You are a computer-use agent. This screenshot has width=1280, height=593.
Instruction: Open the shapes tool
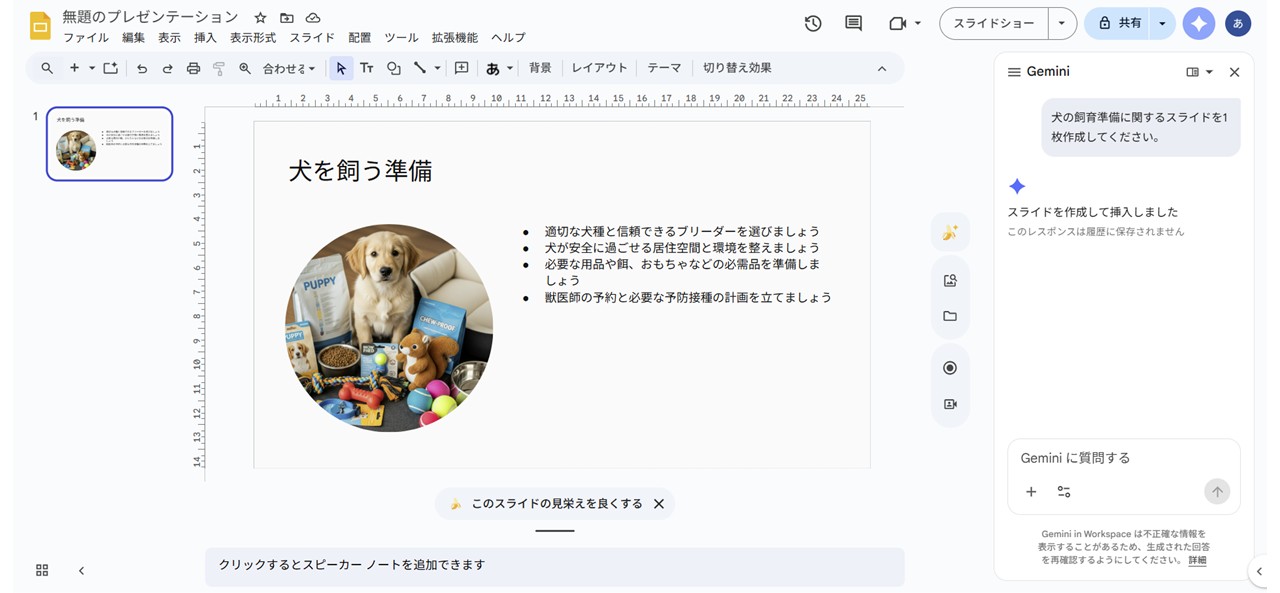pos(394,68)
